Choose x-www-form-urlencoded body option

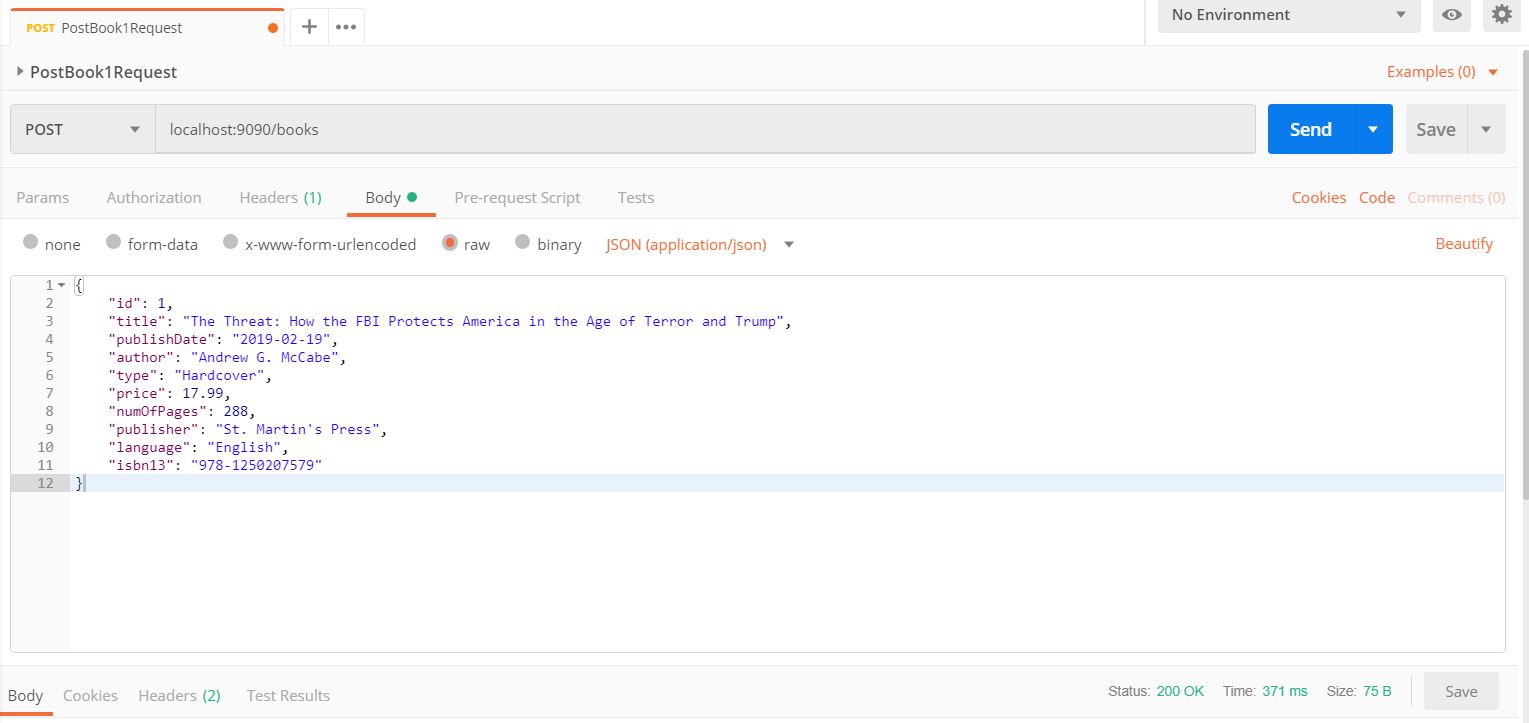coord(231,243)
